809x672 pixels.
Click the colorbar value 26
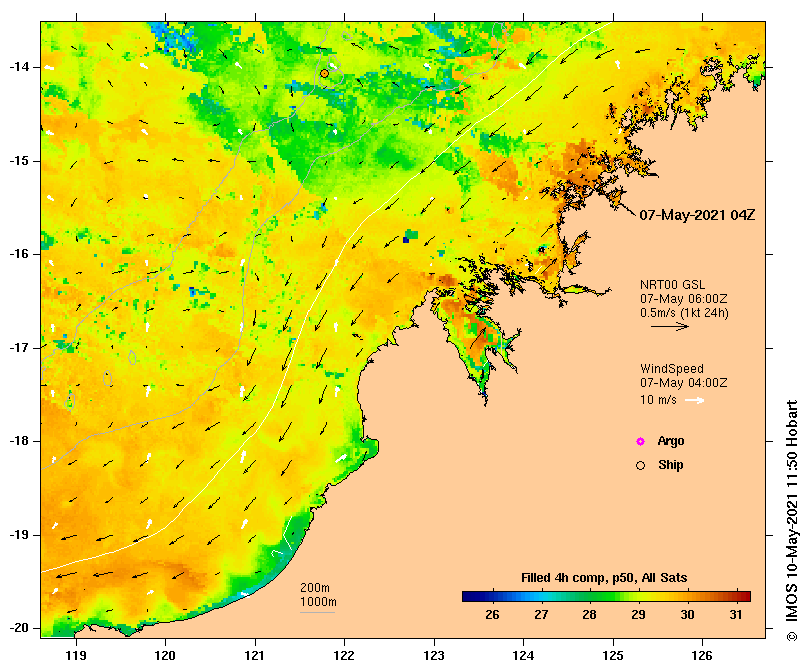[x=492, y=615]
